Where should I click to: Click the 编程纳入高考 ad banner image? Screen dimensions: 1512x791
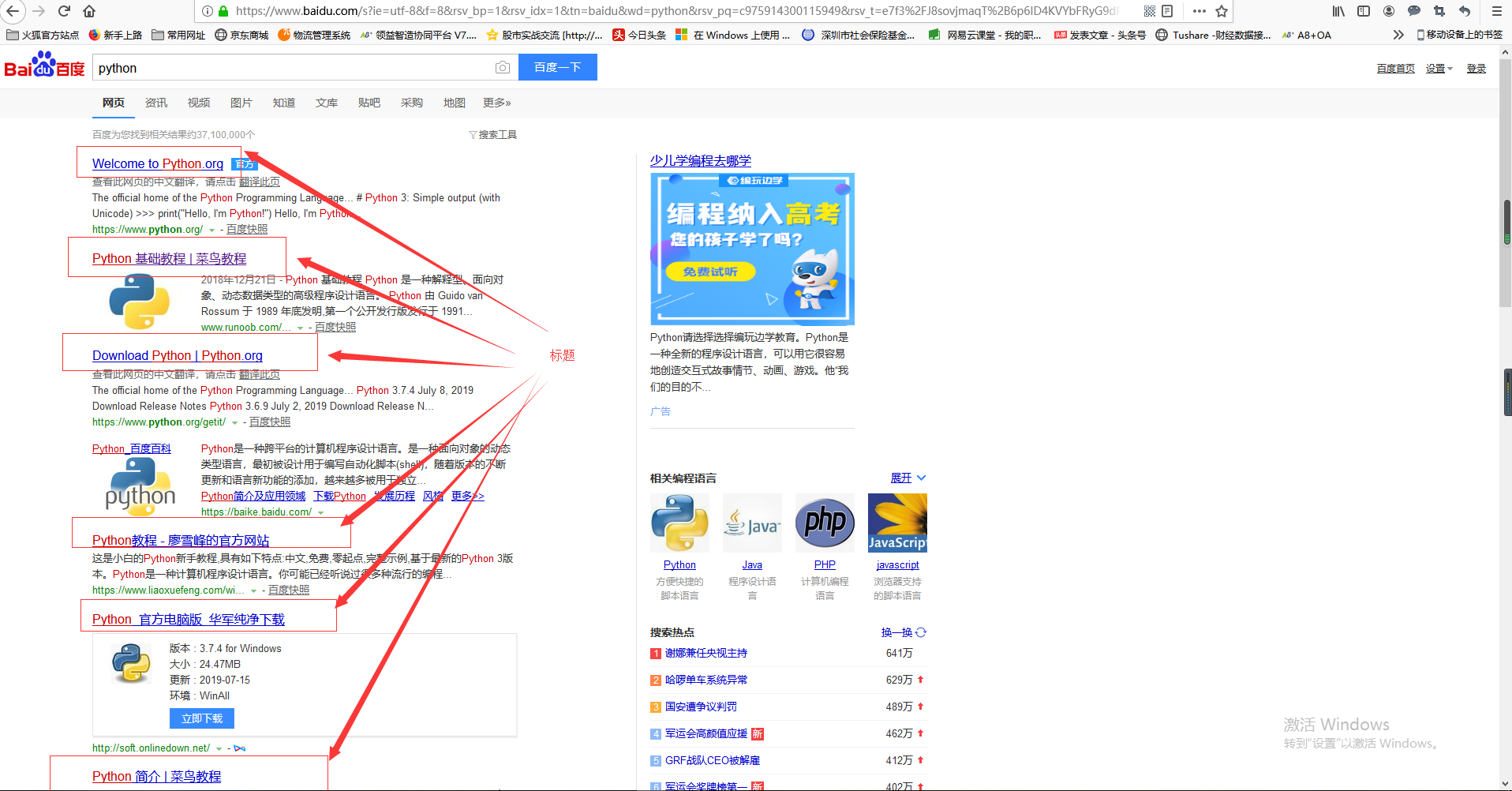tap(752, 249)
